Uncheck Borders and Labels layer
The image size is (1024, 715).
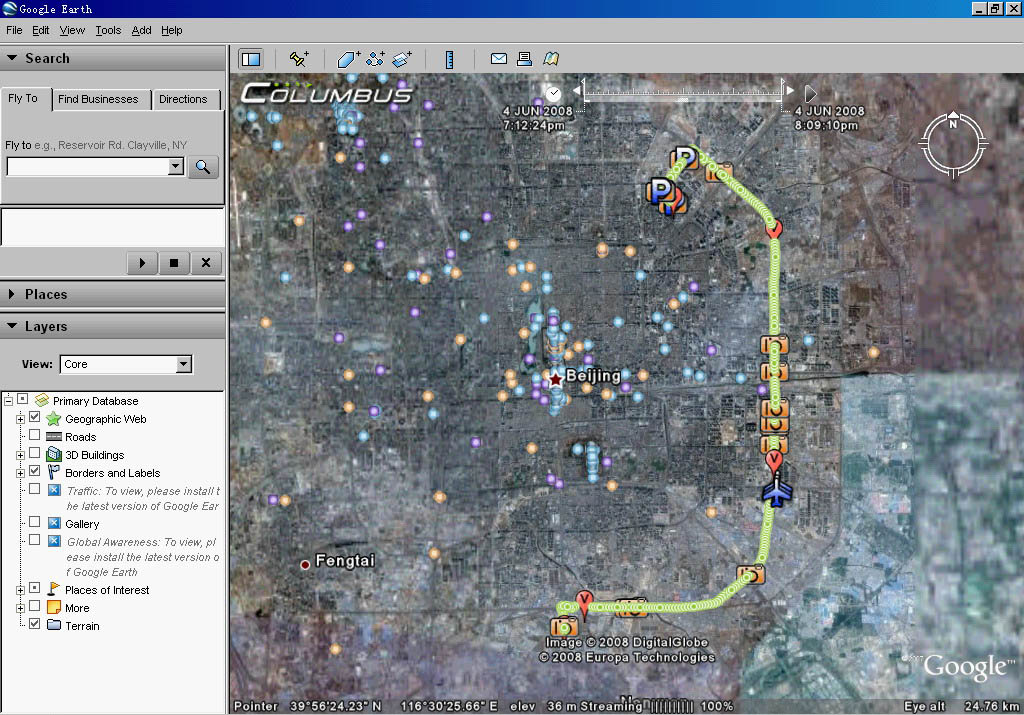(35, 471)
